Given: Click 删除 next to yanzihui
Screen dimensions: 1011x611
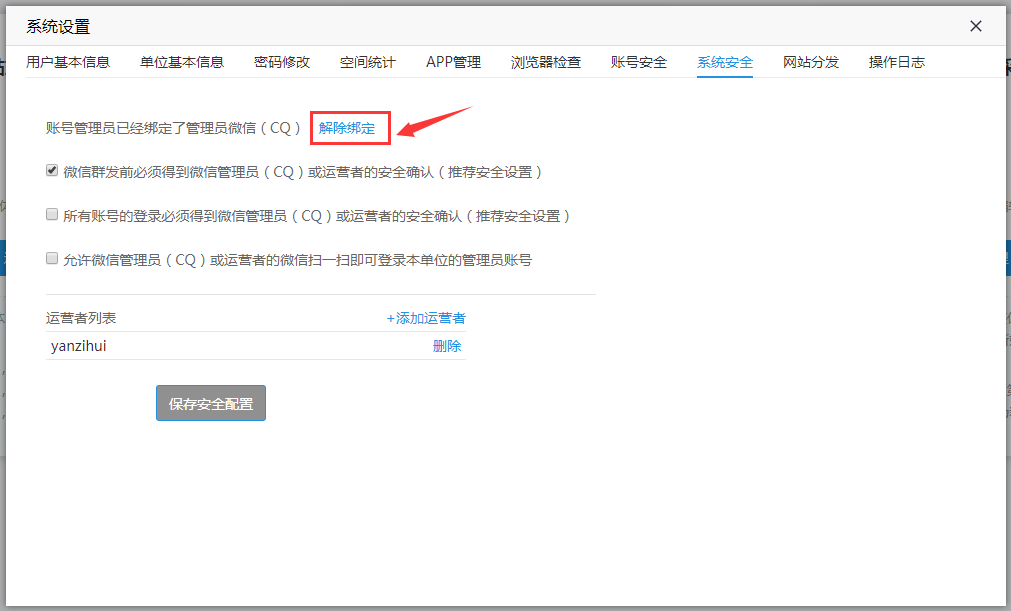Looking at the screenshot, I should [447, 346].
